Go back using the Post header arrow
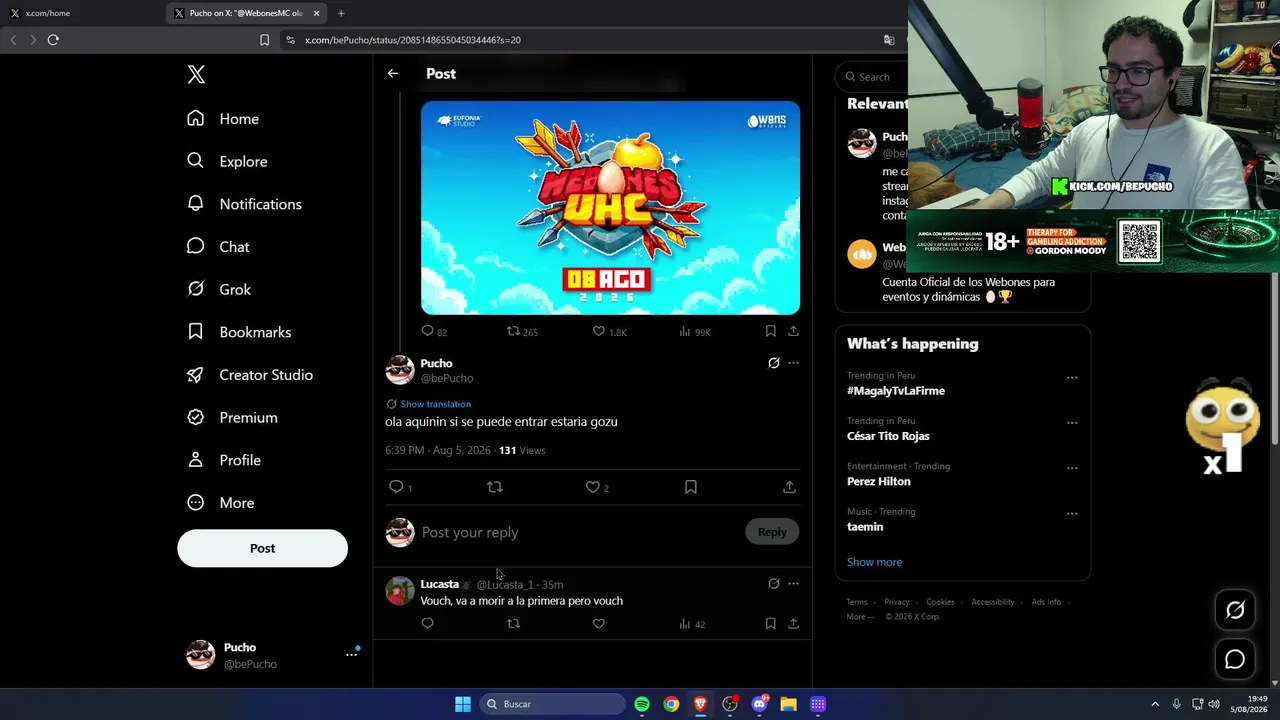 tap(393, 73)
